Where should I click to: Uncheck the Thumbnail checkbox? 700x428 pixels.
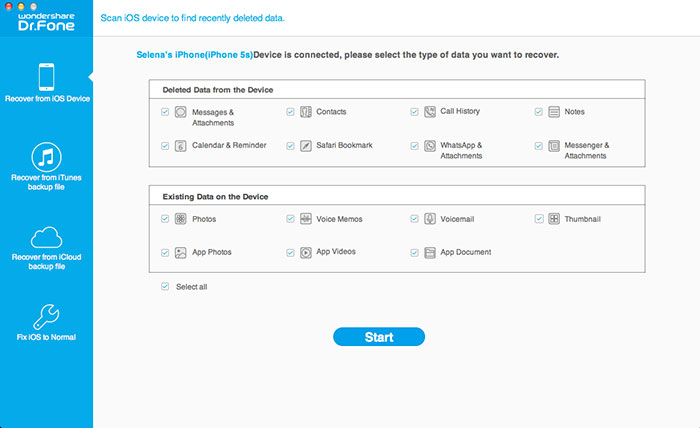[539, 218]
